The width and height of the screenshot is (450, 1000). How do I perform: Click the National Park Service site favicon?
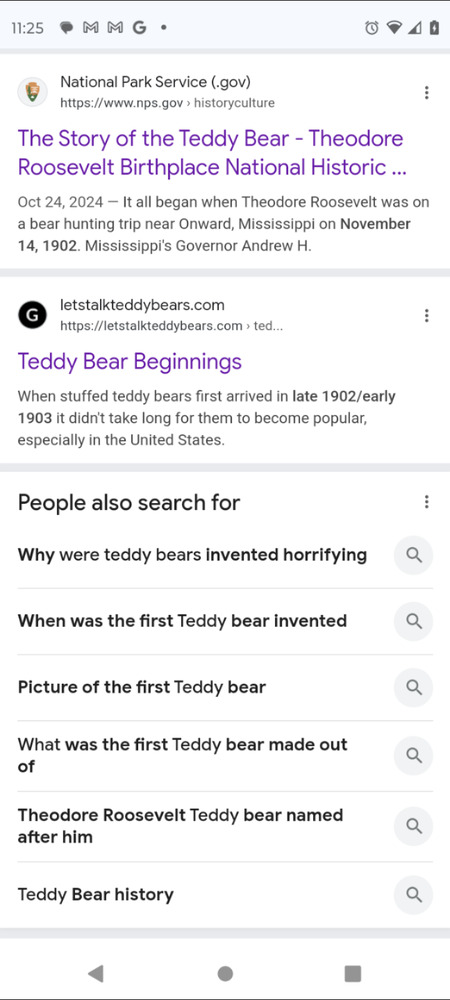pos(32,92)
